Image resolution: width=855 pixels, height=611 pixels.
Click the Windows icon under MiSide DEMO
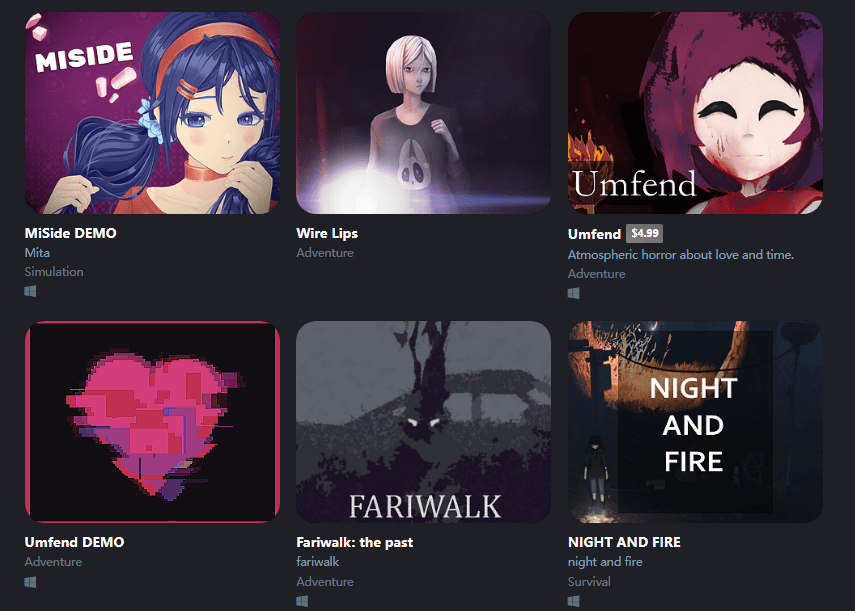31,291
